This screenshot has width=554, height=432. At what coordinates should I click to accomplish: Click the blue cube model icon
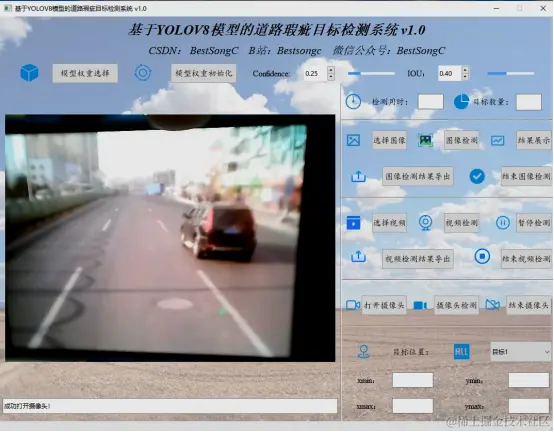(29, 73)
